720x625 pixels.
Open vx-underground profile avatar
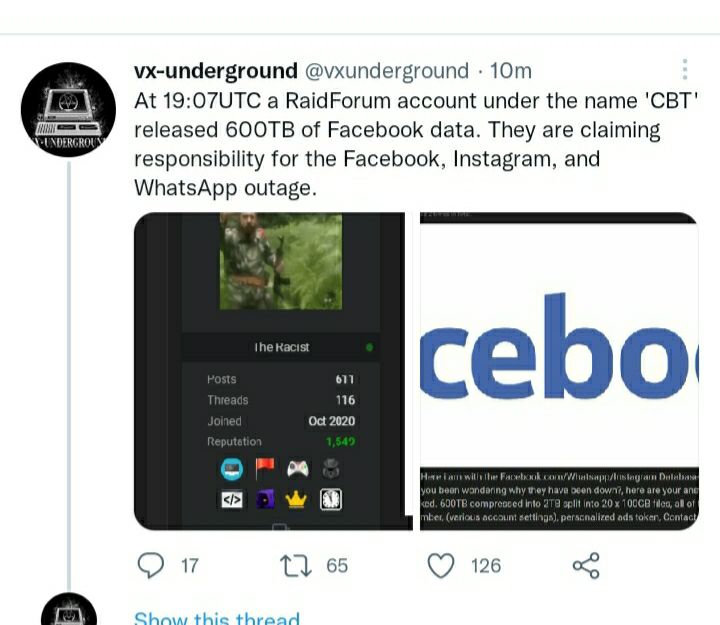[68, 110]
